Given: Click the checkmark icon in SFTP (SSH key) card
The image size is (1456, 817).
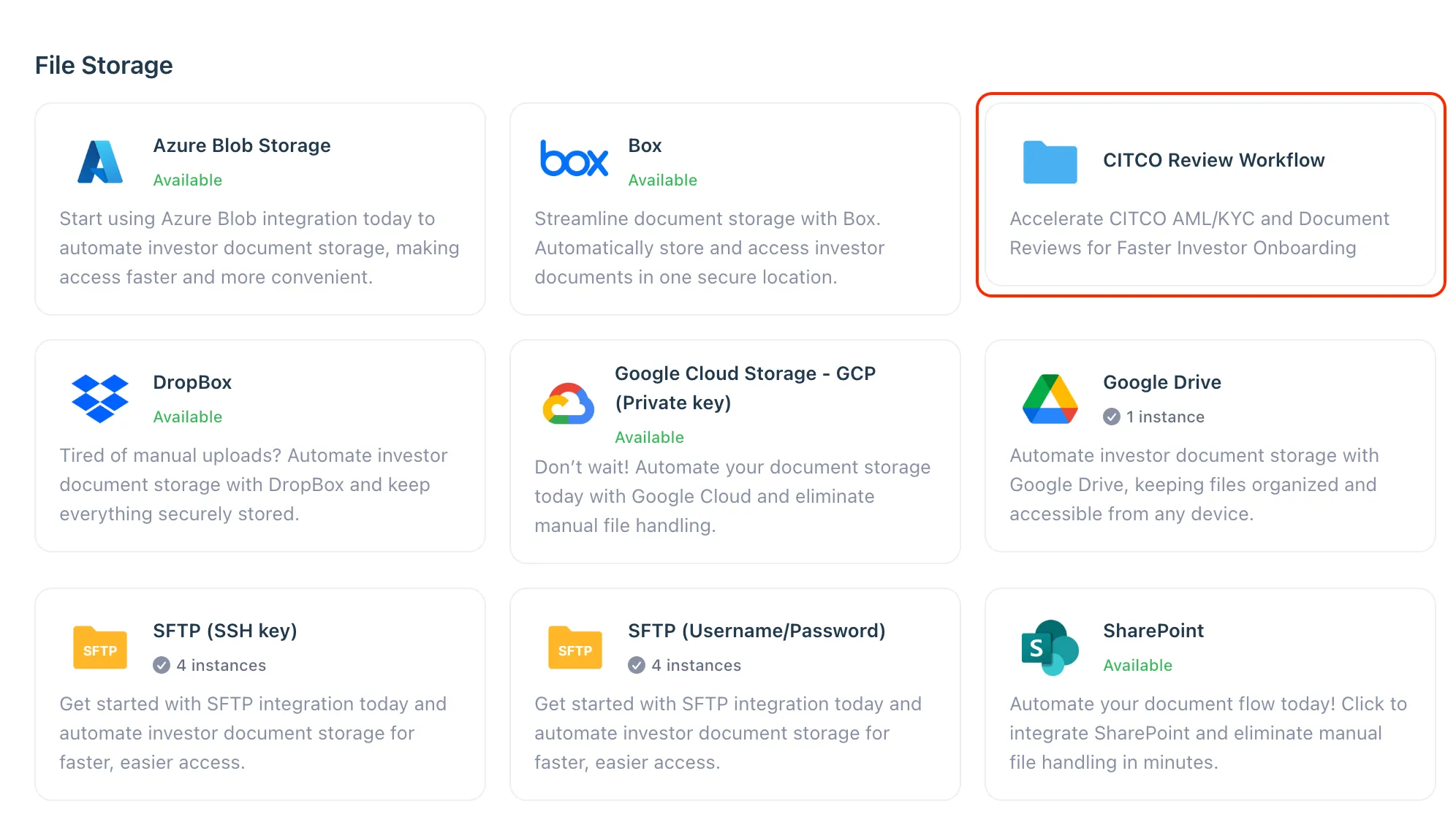Looking at the screenshot, I should pyautogui.click(x=162, y=665).
